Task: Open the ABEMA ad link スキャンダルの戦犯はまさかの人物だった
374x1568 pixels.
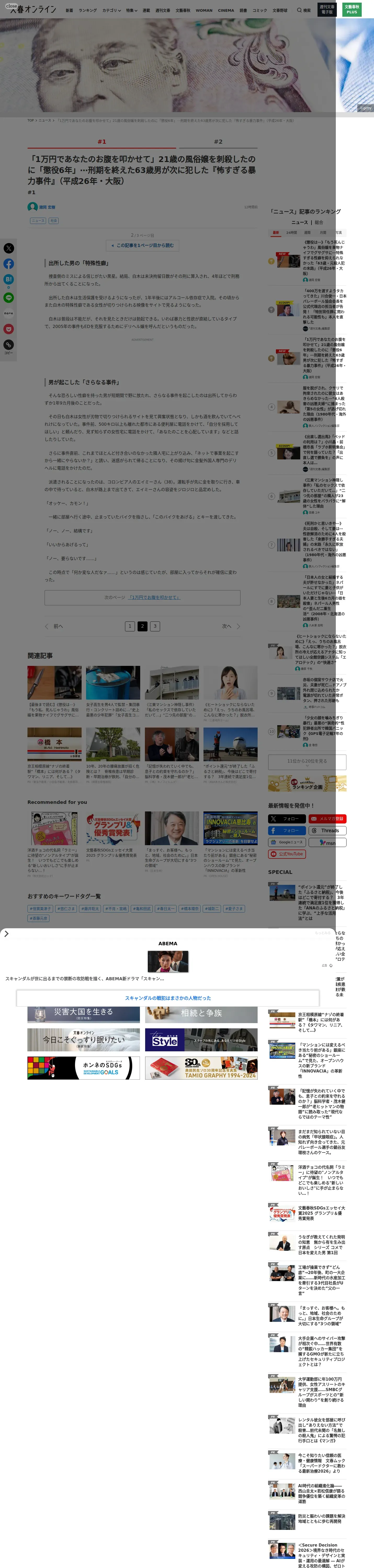Action: (x=168, y=998)
